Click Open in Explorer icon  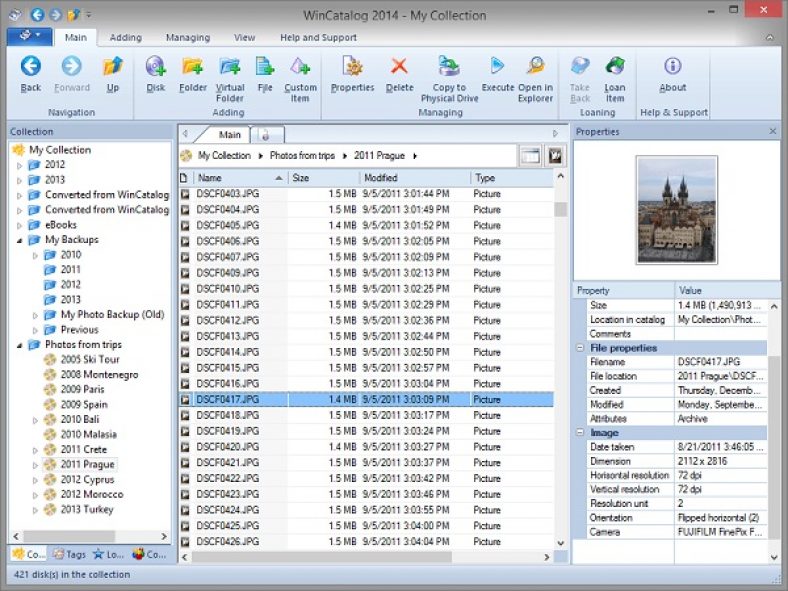coord(535,68)
